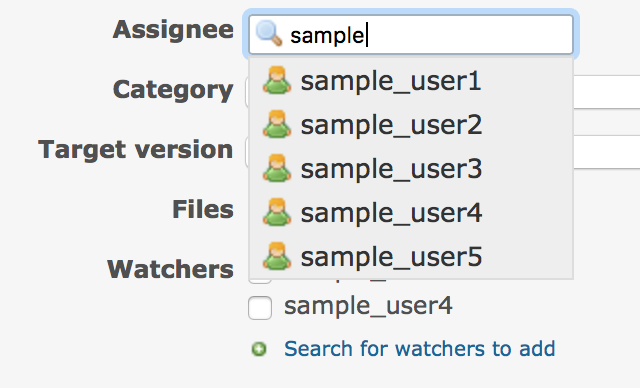Click the avatar icon beside sample_user5
Viewport: 640px width, 388px height.
tap(277, 256)
